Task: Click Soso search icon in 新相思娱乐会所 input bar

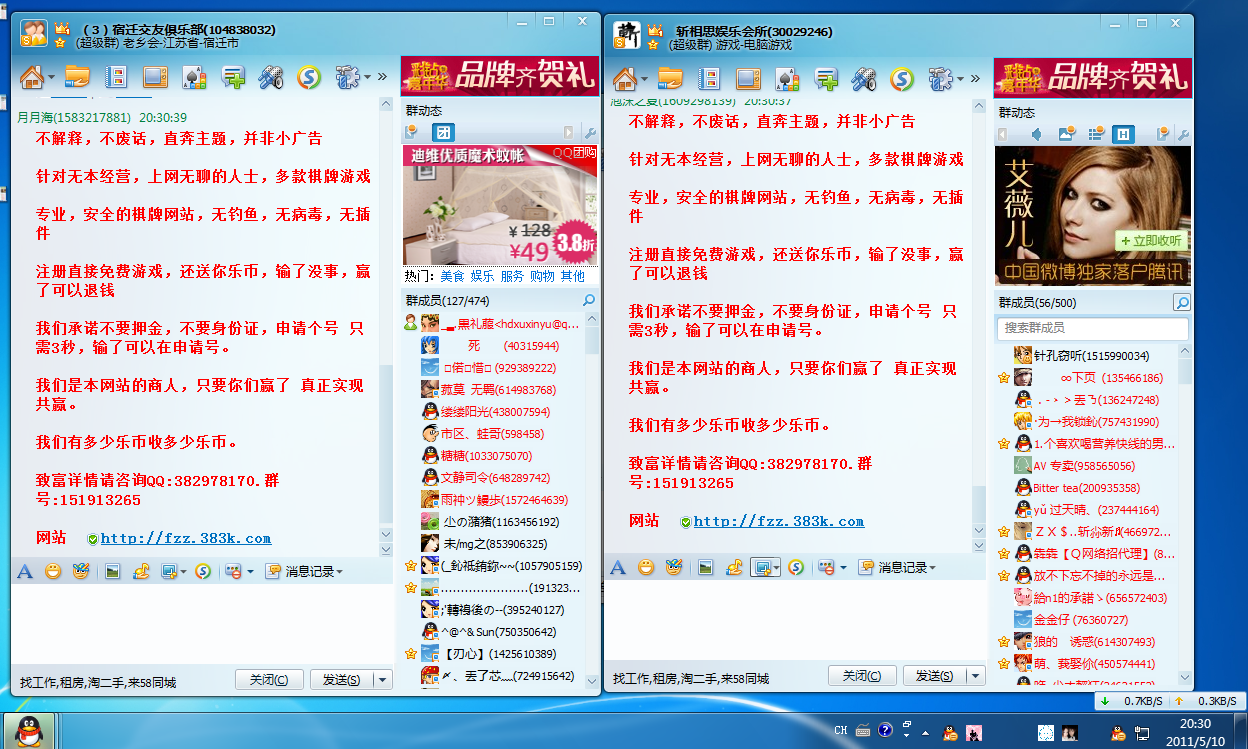Action: 796,567
